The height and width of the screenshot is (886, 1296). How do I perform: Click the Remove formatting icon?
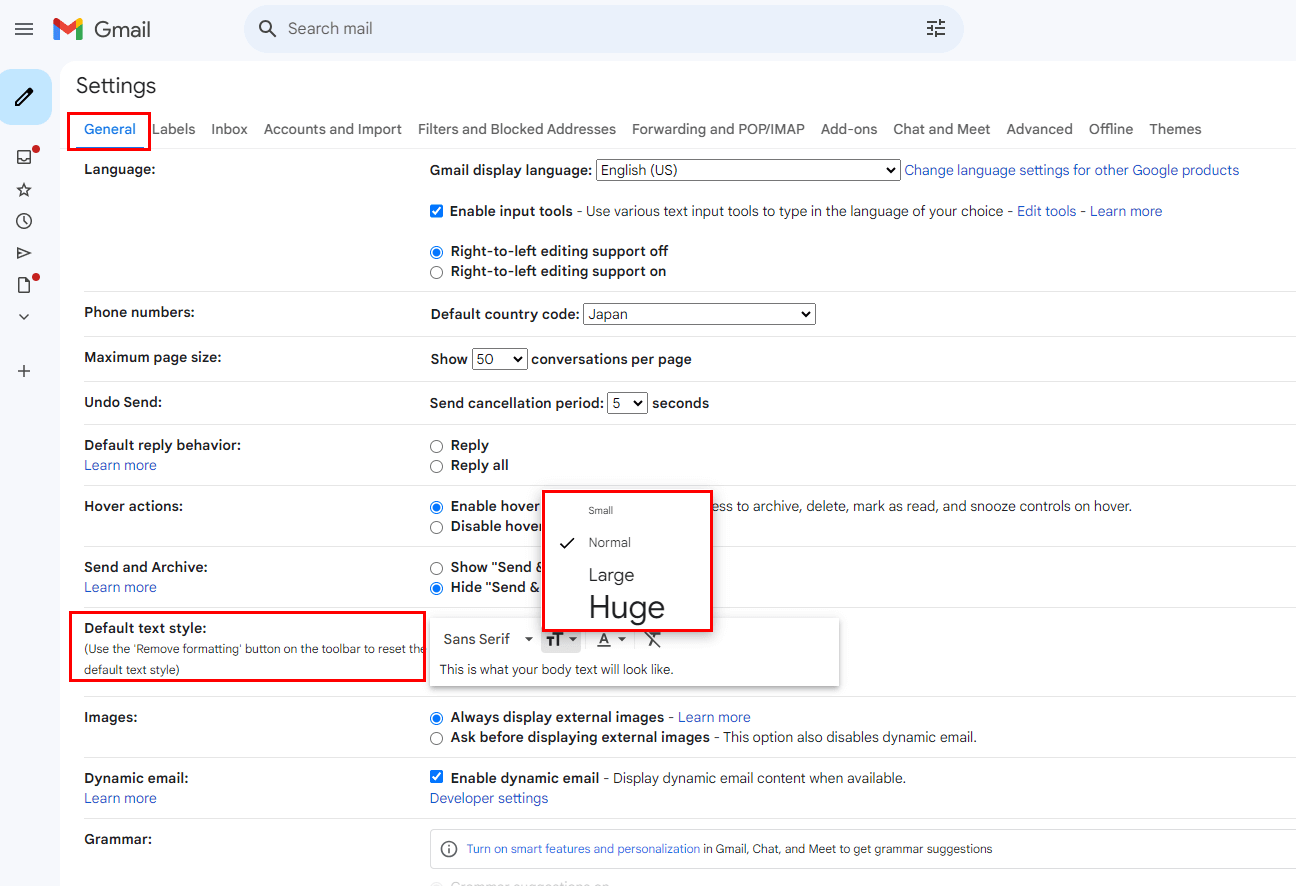(x=653, y=639)
